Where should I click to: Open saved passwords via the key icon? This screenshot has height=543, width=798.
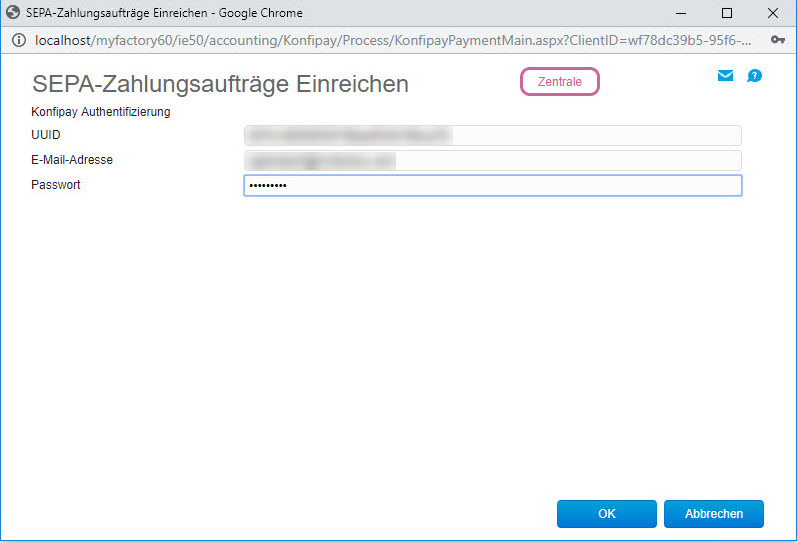click(778, 40)
